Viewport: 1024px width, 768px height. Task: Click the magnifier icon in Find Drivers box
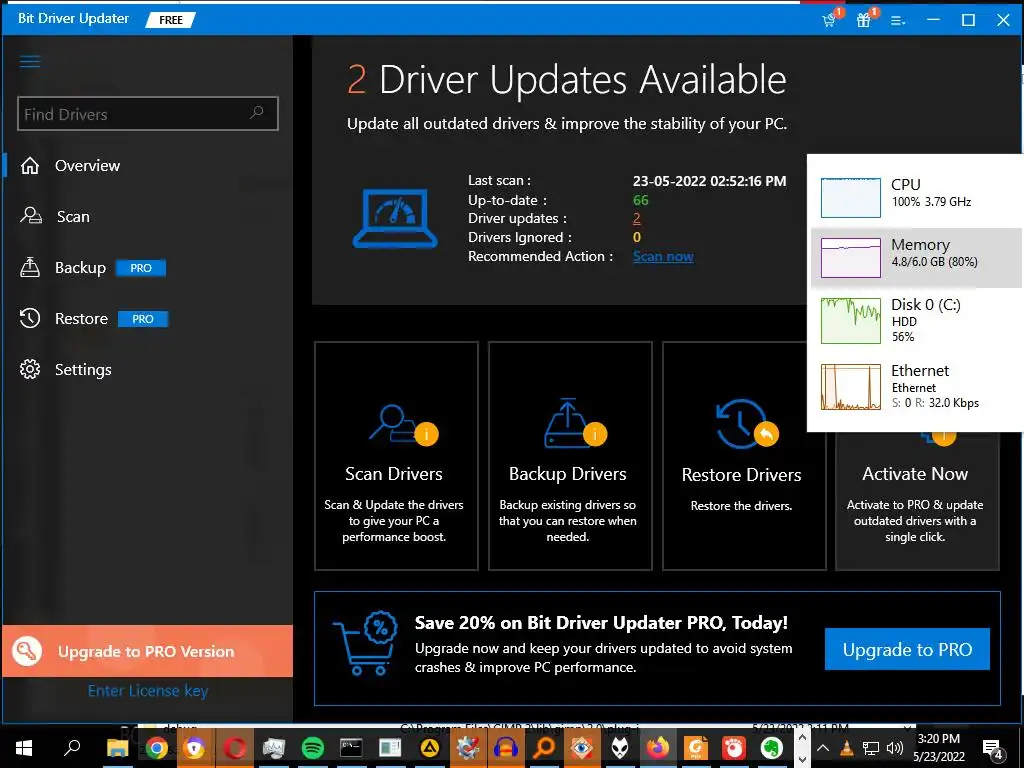[x=257, y=112]
